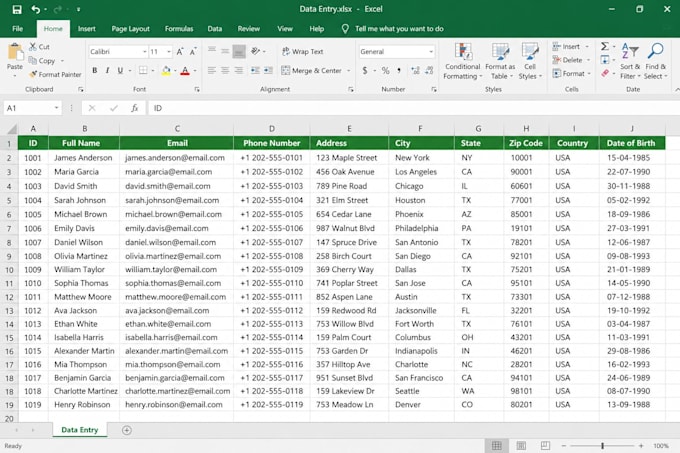Click the Borders icon

(x=143, y=70)
